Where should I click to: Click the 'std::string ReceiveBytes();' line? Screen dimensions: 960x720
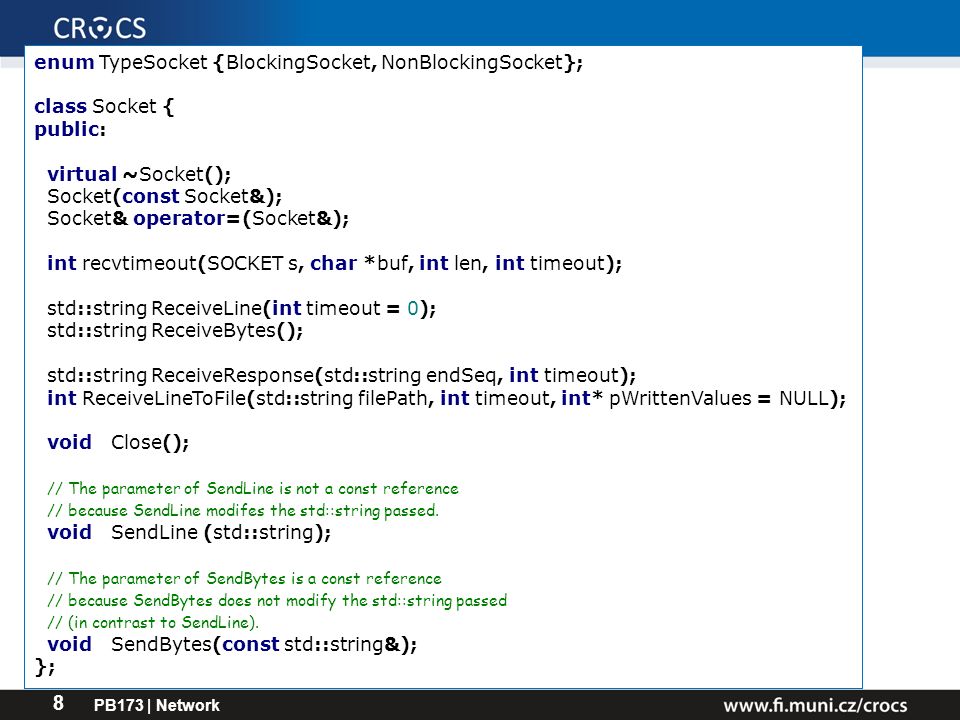(x=175, y=331)
